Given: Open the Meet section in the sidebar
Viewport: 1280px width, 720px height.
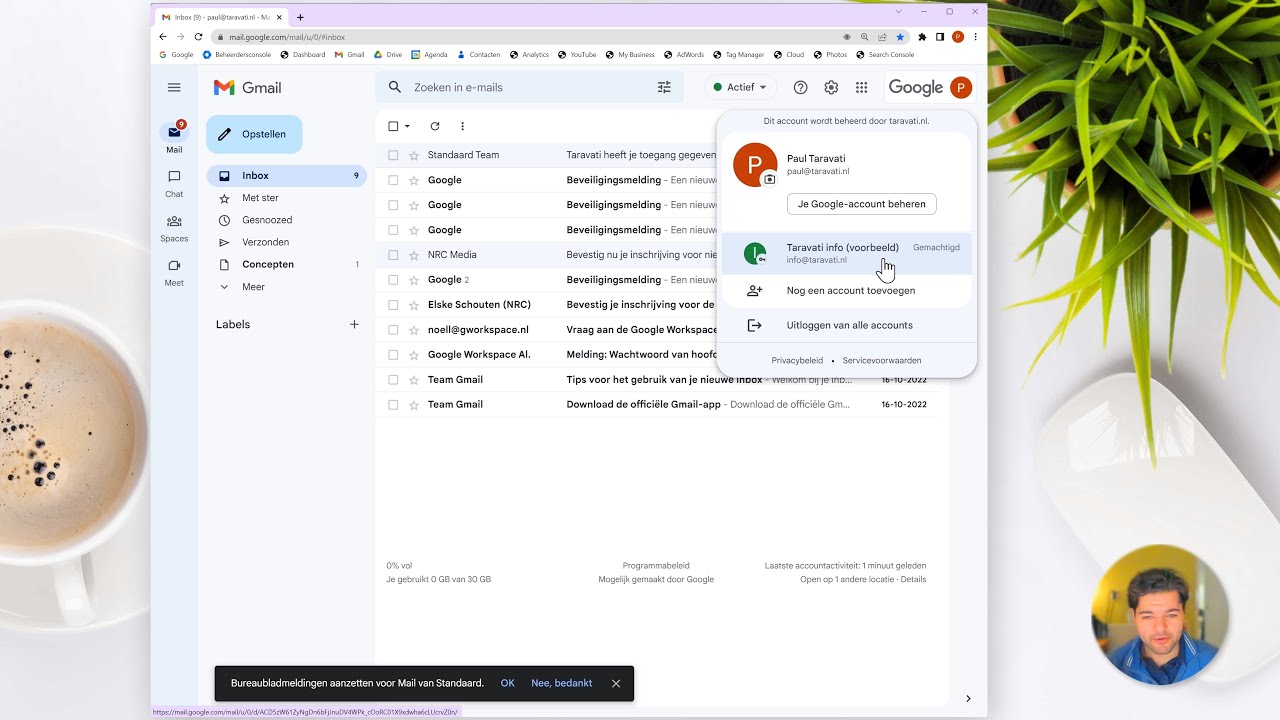Looking at the screenshot, I should 174,272.
